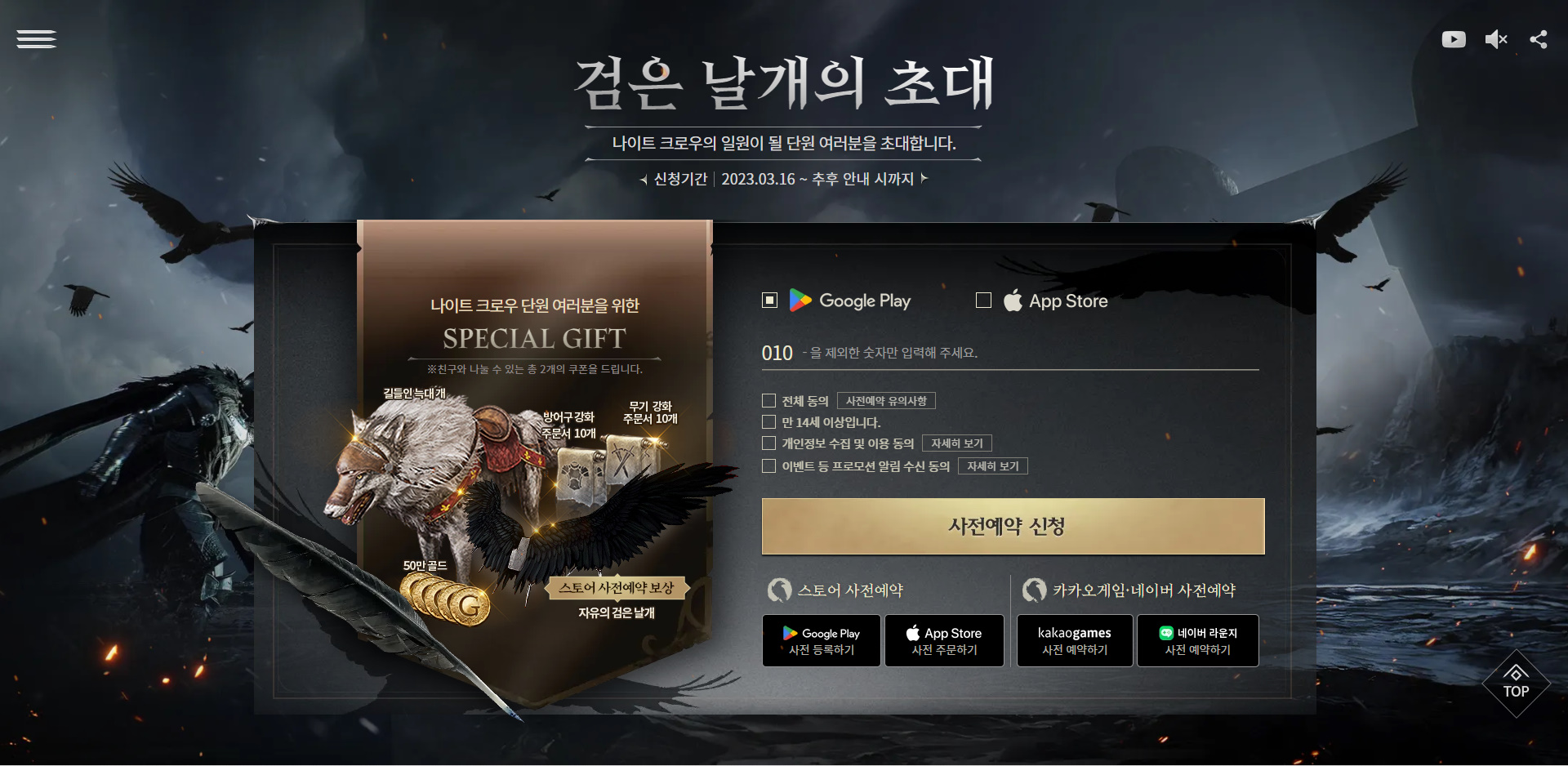The image size is (1568, 766).
Task: Select the Google Play platform checkbox
Action: click(769, 301)
